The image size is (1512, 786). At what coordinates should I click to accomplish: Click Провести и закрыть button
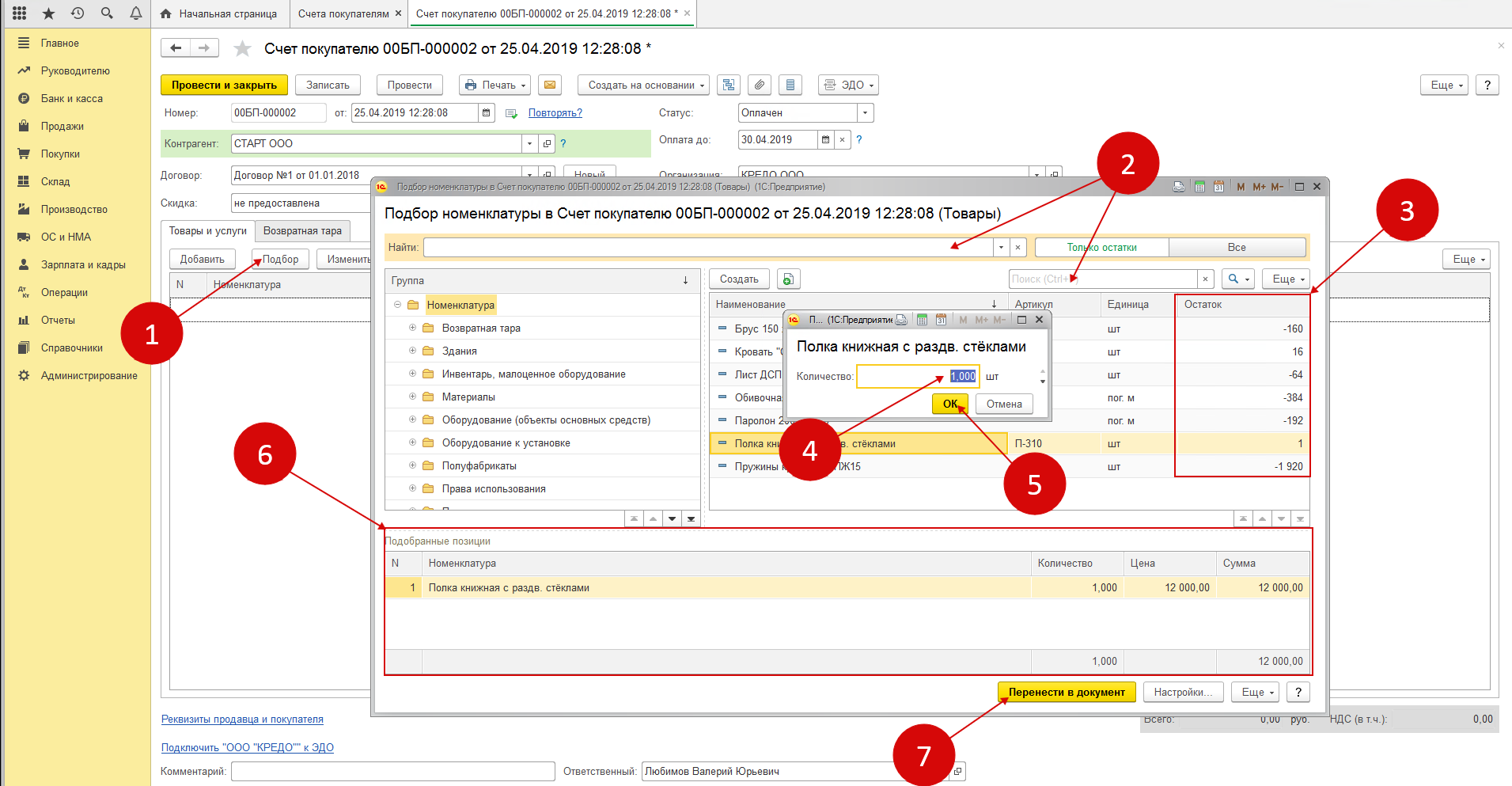(x=224, y=85)
